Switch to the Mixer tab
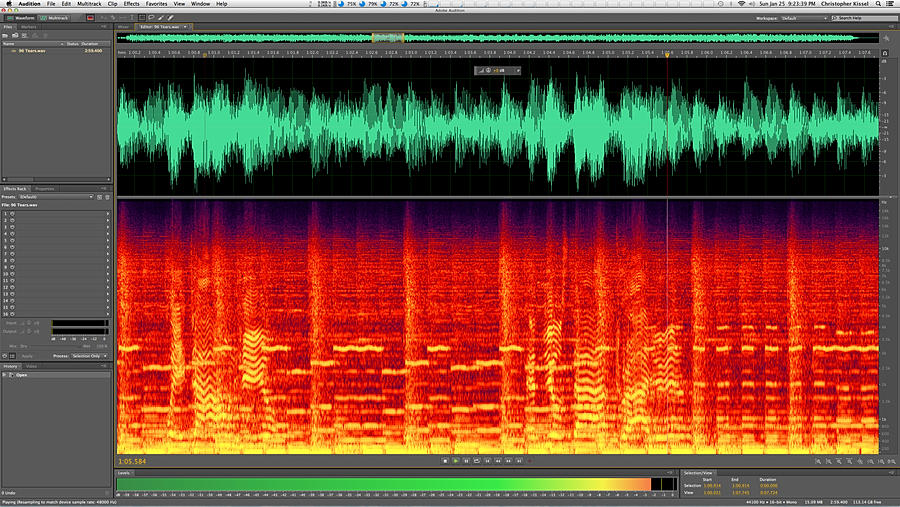Image resolution: width=900 pixels, height=507 pixels. click(123, 27)
